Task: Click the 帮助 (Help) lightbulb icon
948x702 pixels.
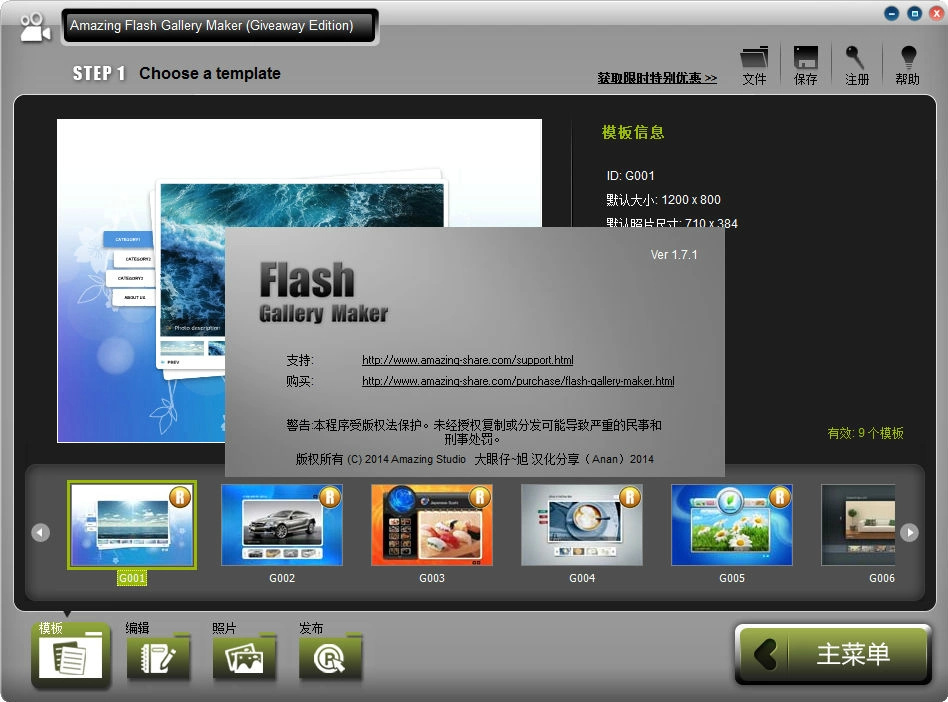Action: point(907,65)
